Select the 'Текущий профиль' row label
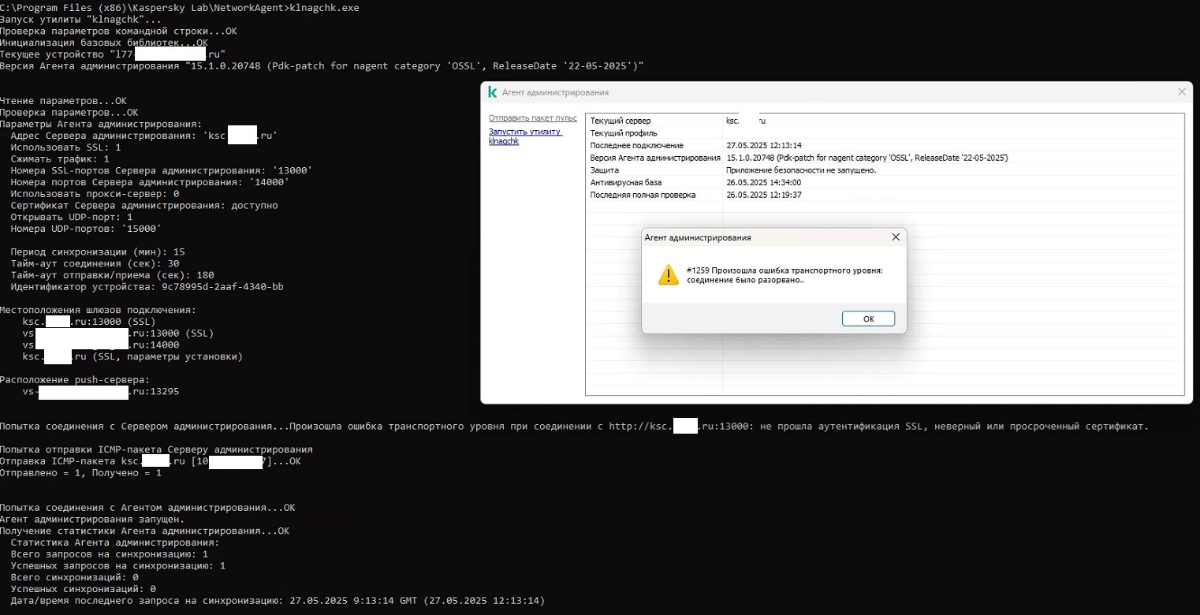The height and width of the screenshot is (615, 1200). 623,133
